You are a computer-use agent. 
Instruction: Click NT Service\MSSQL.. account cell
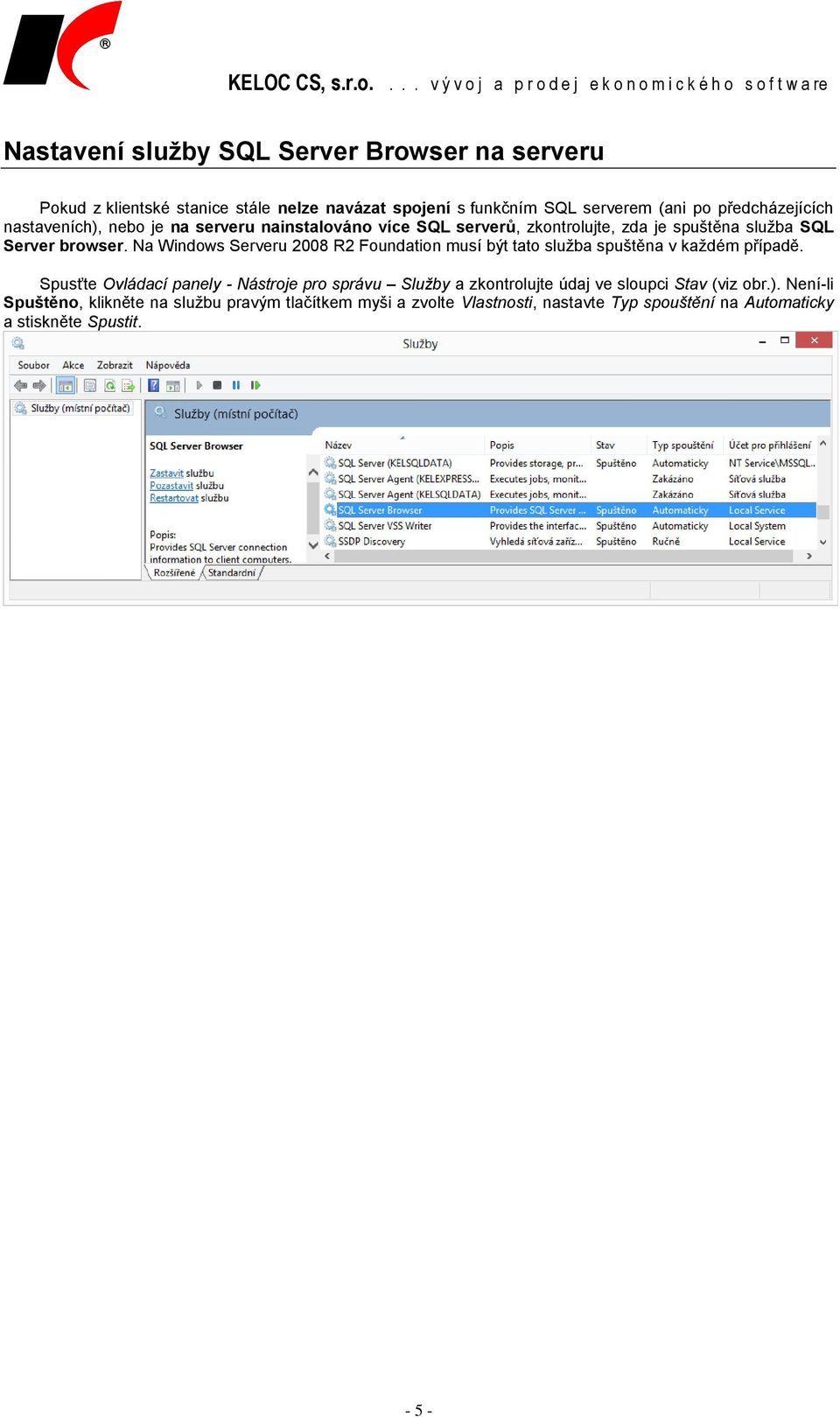pos(772,463)
